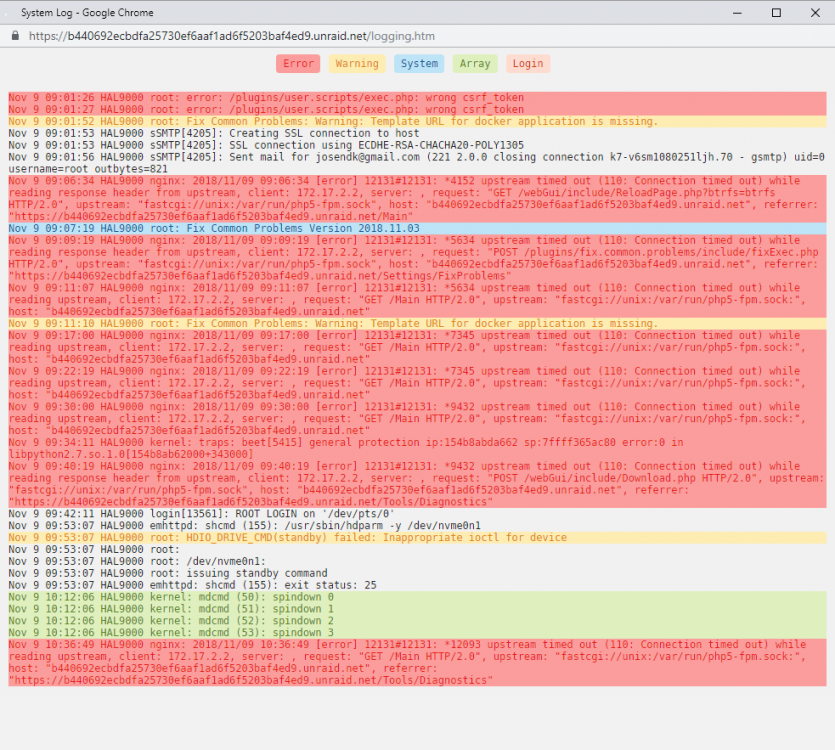Click 'mdcmd (51): spindown 1' line
This screenshot has height=750, width=835.
coord(417,609)
